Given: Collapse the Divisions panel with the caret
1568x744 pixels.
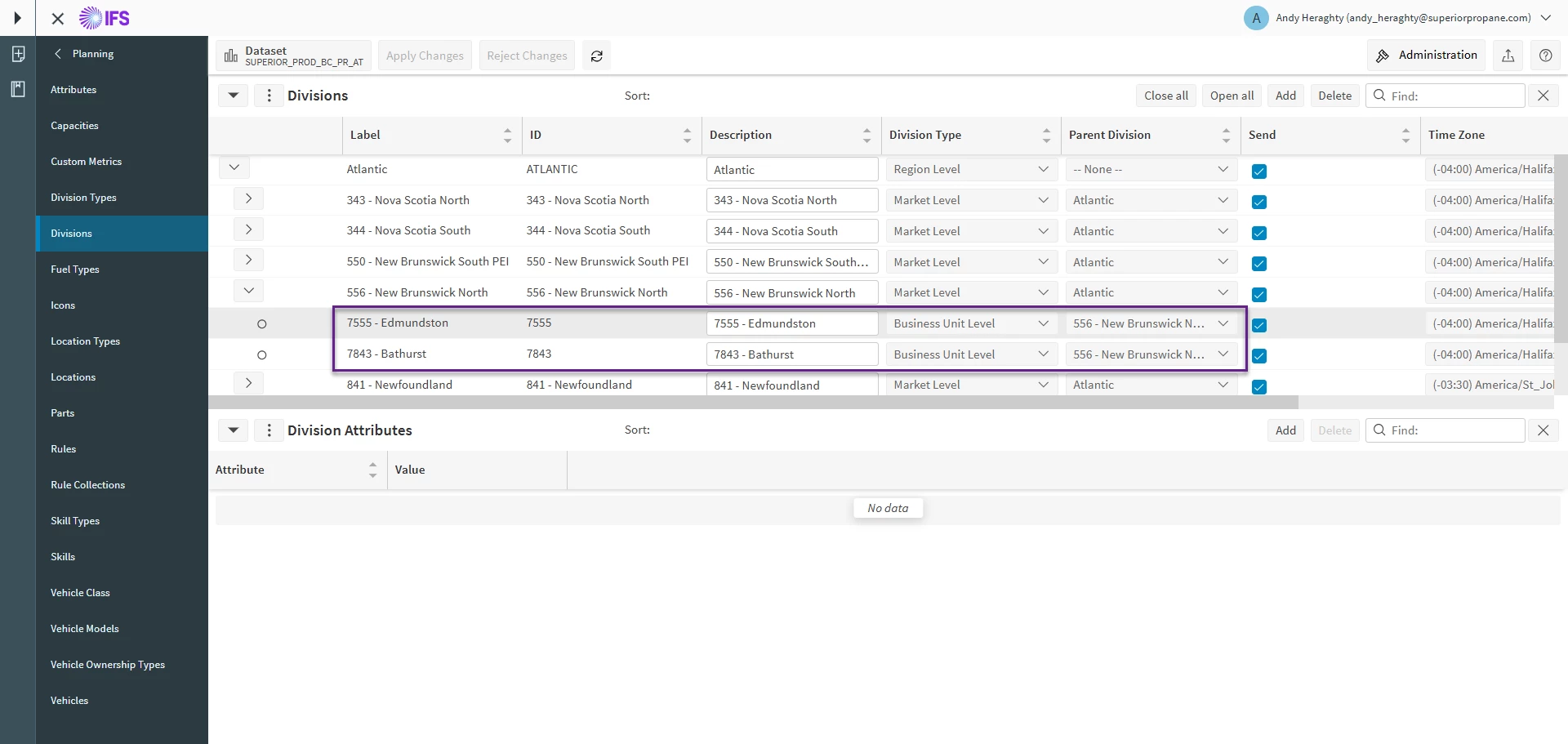Looking at the screenshot, I should [x=233, y=96].
